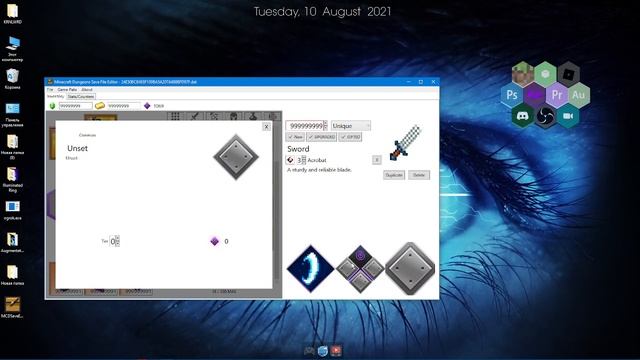Select the all items grid filter icon
The image size is (640, 360).
coord(175,116)
